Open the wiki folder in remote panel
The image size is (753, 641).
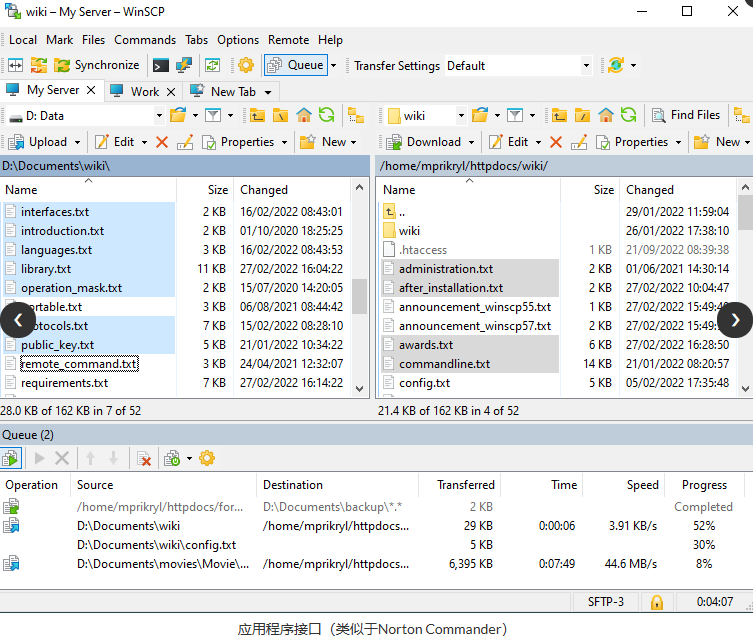tap(409, 231)
